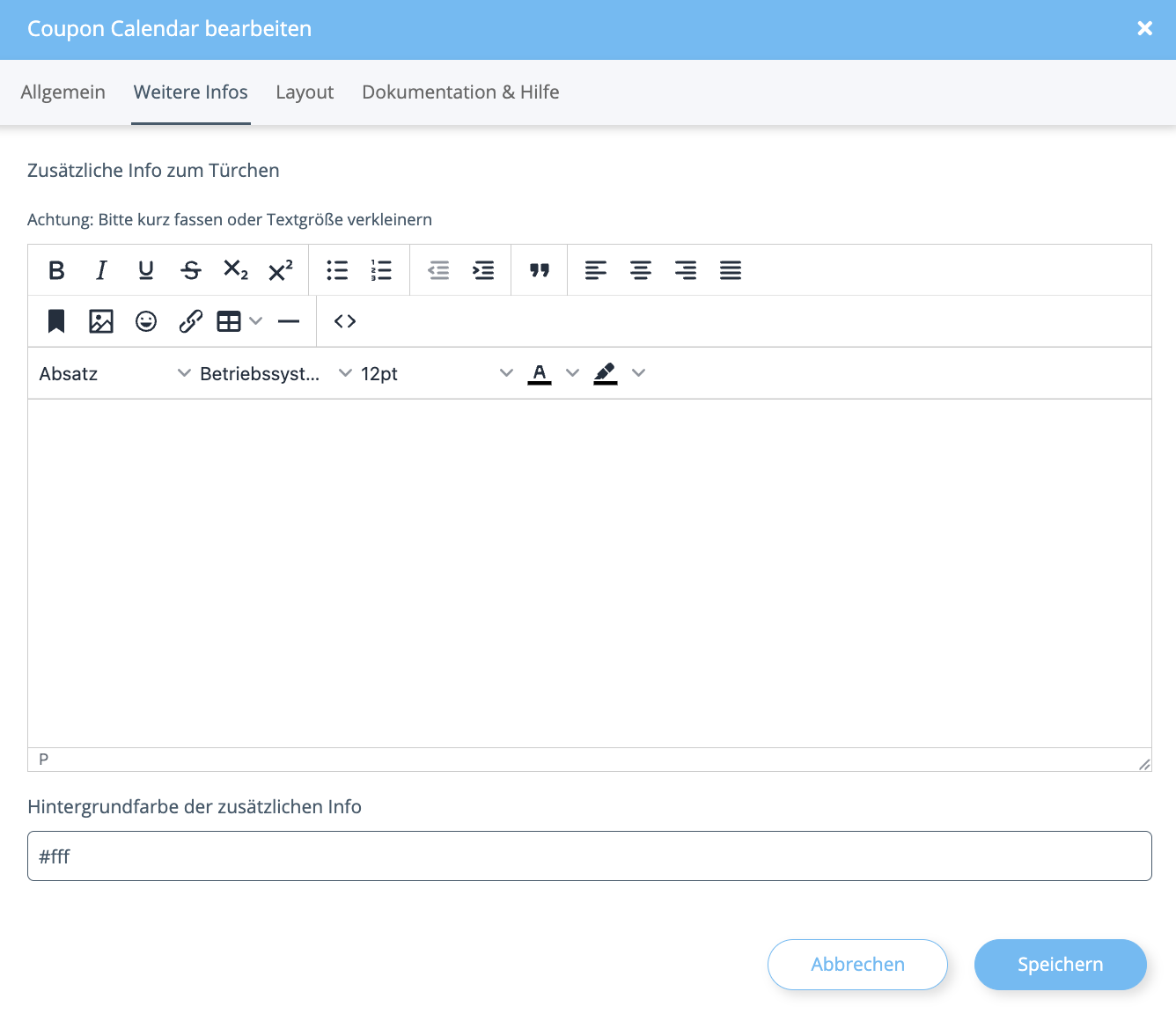Open the Absatz block format dropdown
Screen dimensions: 1176x1021
pyautogui.click(x=114, y=373)
